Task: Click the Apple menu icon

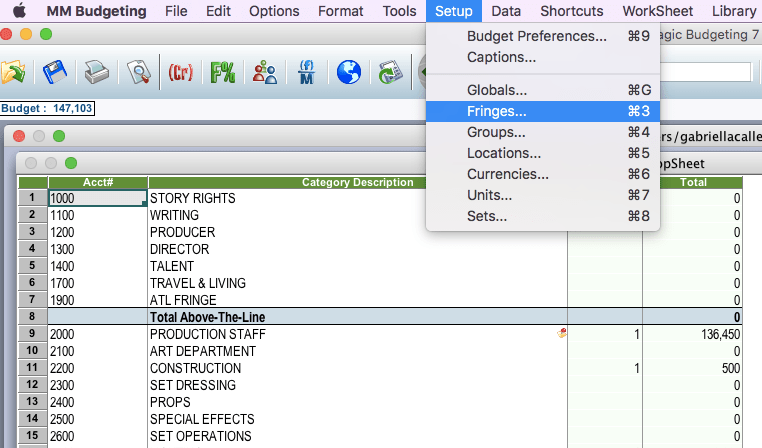Action: tap(19, 12)
